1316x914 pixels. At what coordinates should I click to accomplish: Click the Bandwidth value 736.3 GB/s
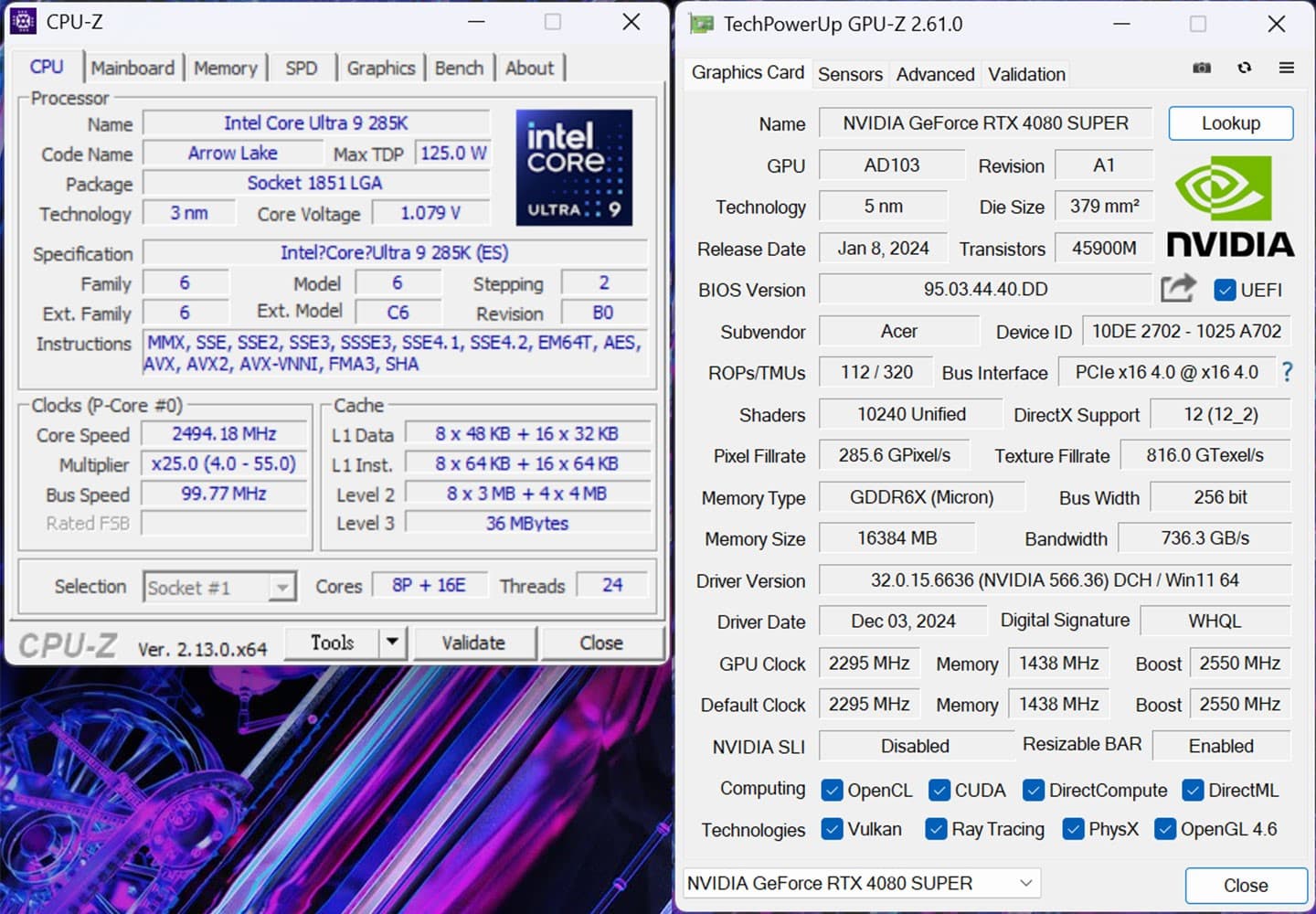point(1205,538)
